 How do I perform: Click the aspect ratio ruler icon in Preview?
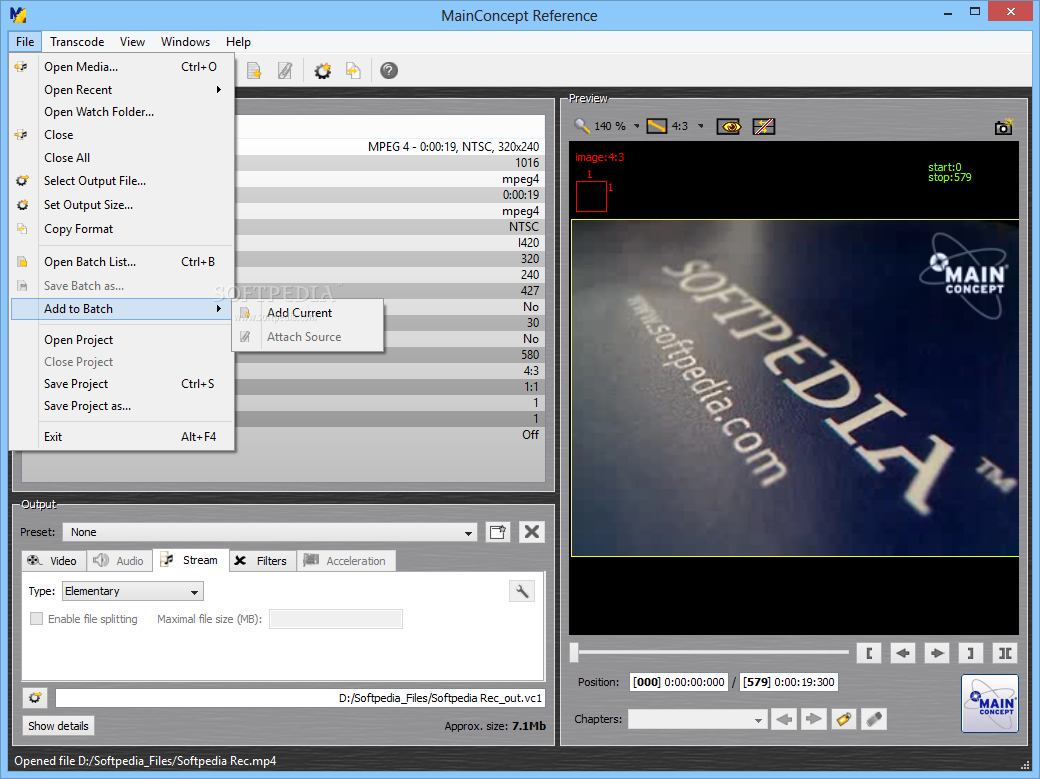click(657, 126)
